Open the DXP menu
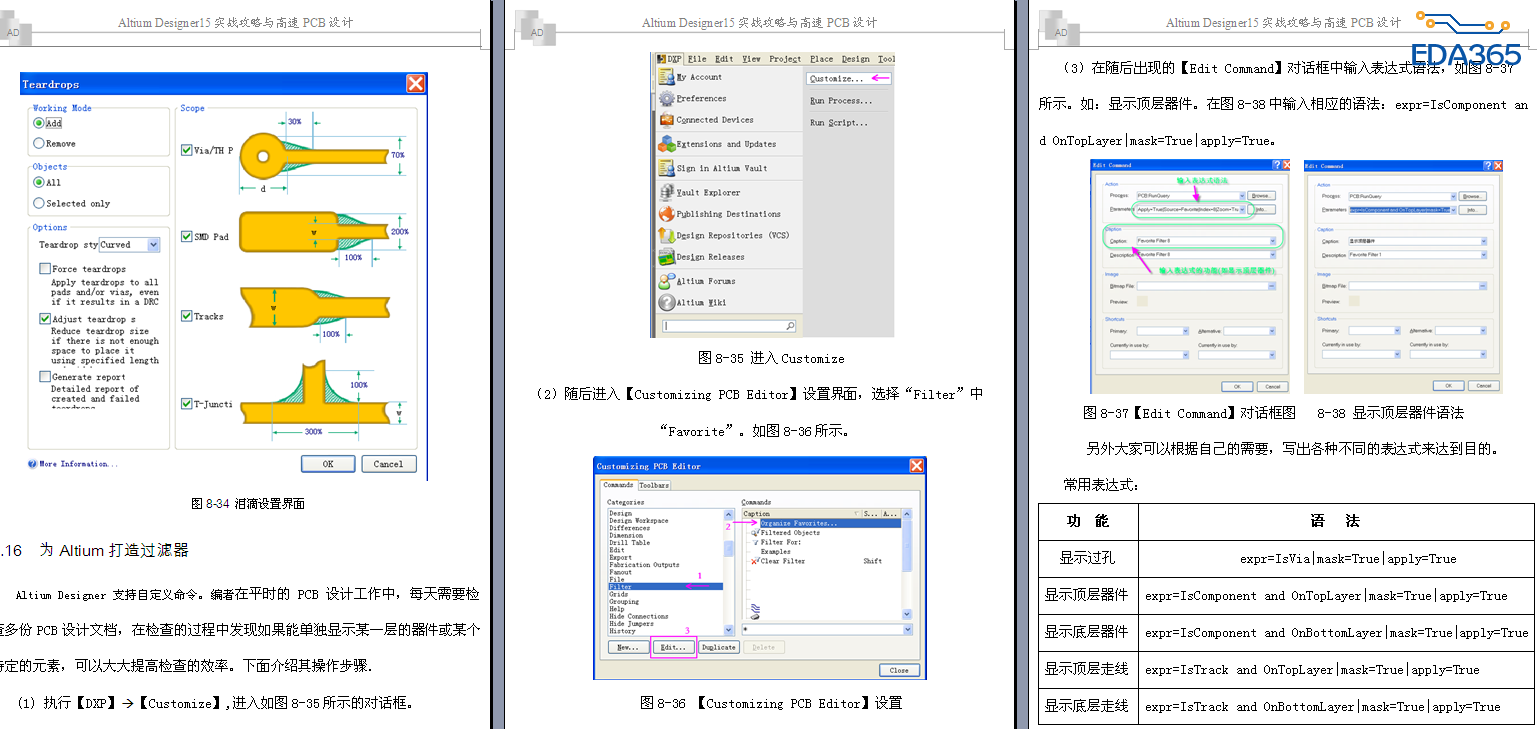Screen dimensions: 1537x729 pyautogui.click(x=670, y=59)
